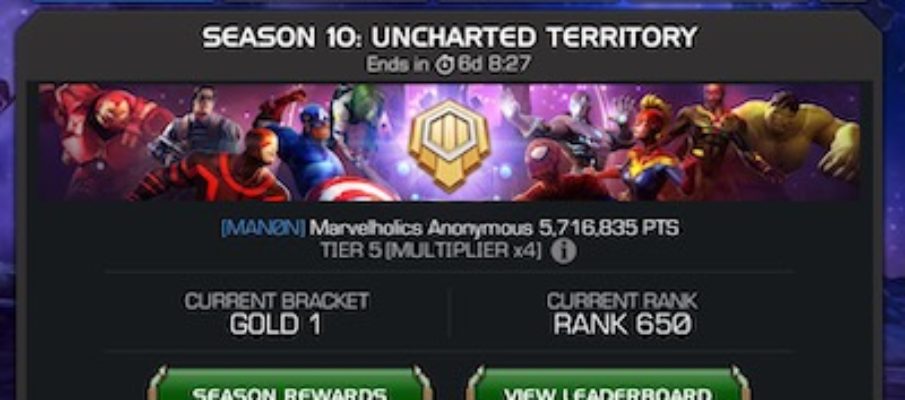This screenshot has height=400, width=905.
Task: Tap the Ends in 6d 8:27 countdown
Action: [448, 65]
